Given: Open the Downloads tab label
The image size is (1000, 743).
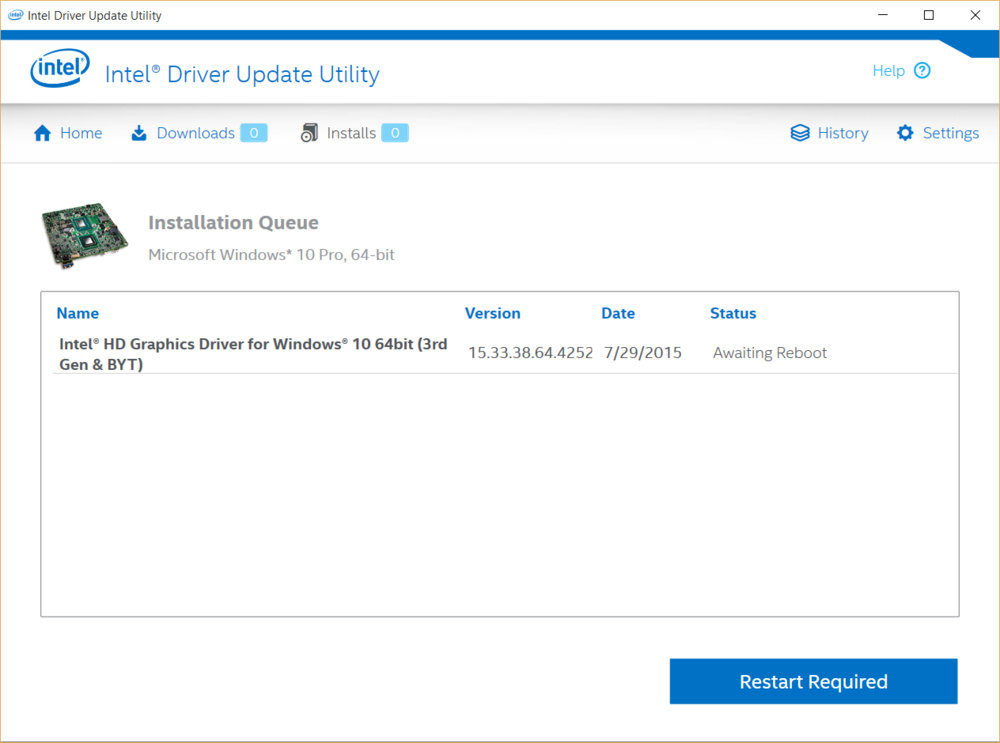Looking at the screenshot, I should [196, 133].
